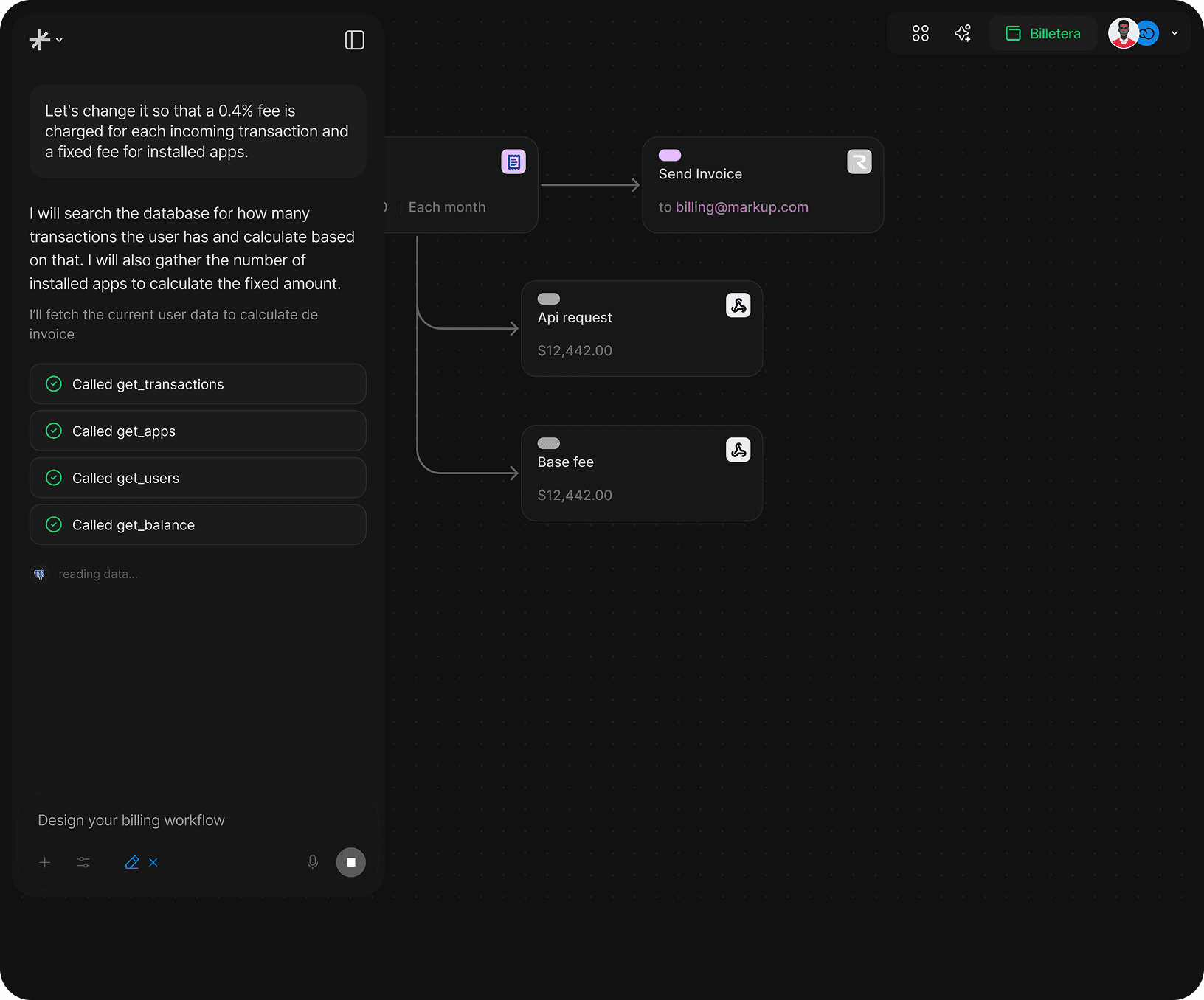Click the AI sparkle icon in the top bar
This screenshot has width=1204, height=1000.
pyautogui.click(x=962, y=32)
